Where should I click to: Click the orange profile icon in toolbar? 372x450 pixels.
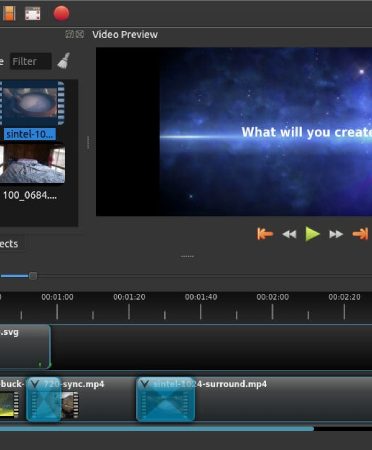[x=9, y=14]
